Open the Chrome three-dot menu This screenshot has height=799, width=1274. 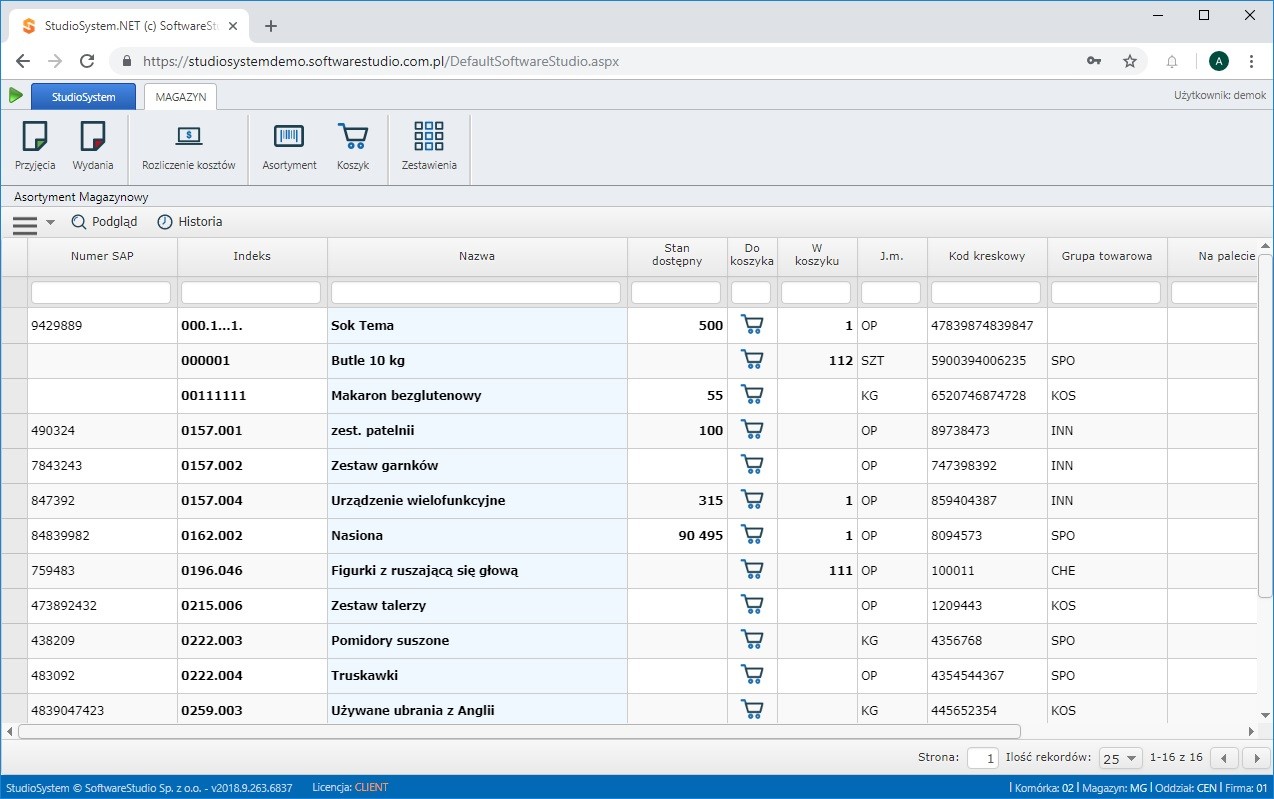(1252, 61)
